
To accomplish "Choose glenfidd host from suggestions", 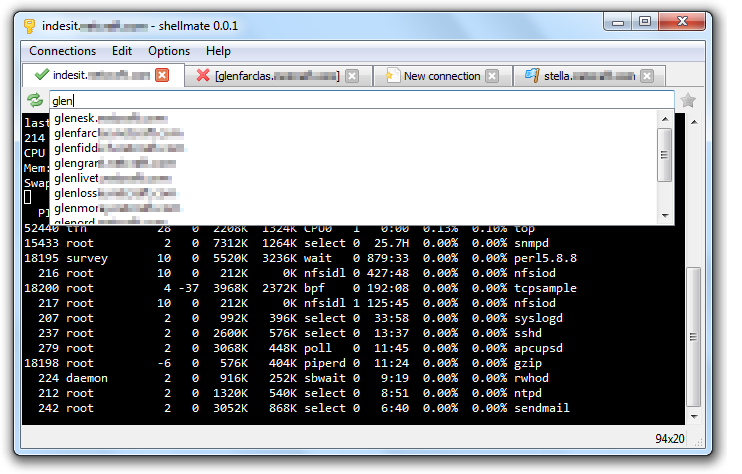I will (354, 149).
